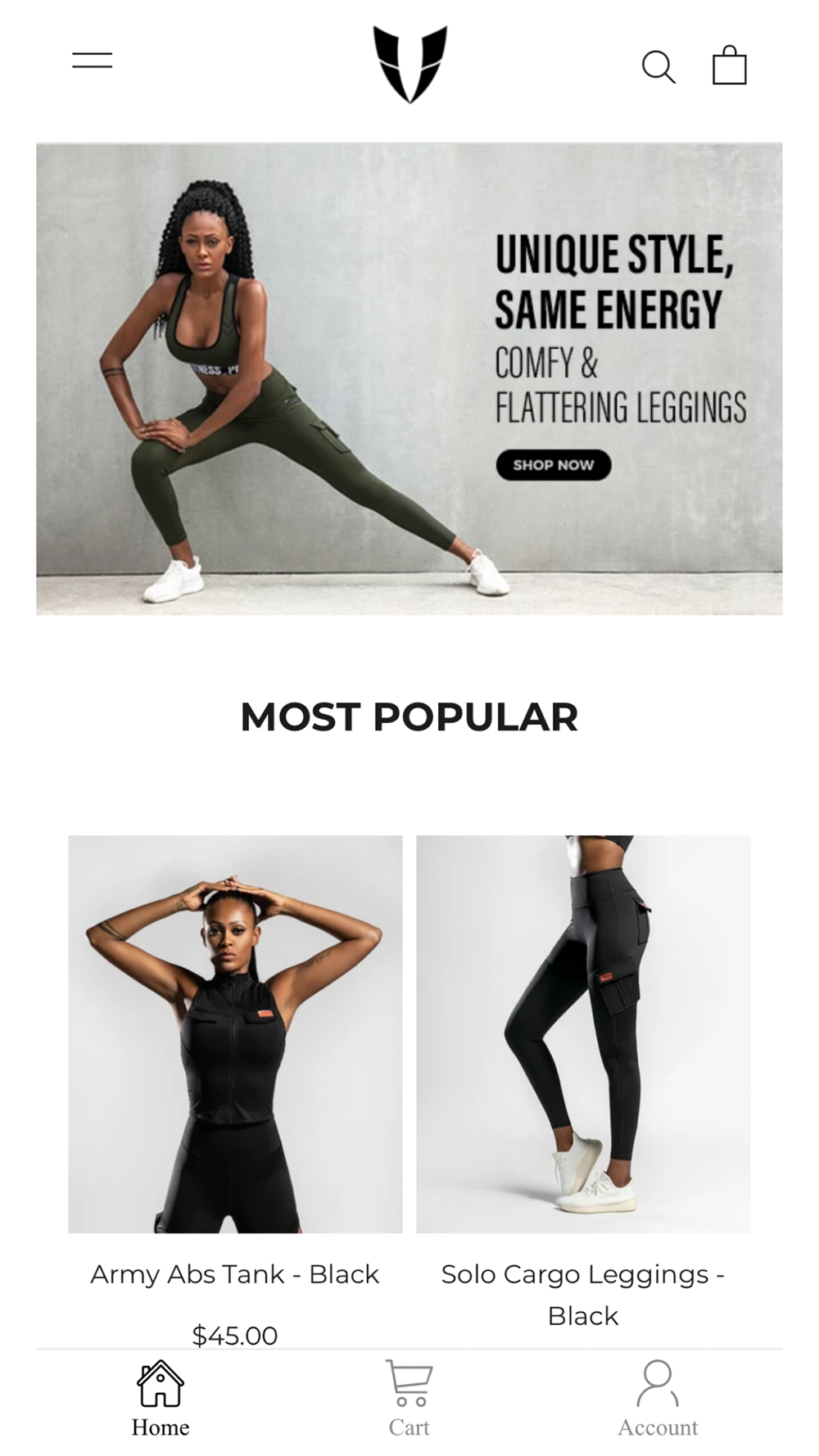The image size is (819, 1456).
Task: Click the SHOP NOW button
Action: tap(554, 465)
